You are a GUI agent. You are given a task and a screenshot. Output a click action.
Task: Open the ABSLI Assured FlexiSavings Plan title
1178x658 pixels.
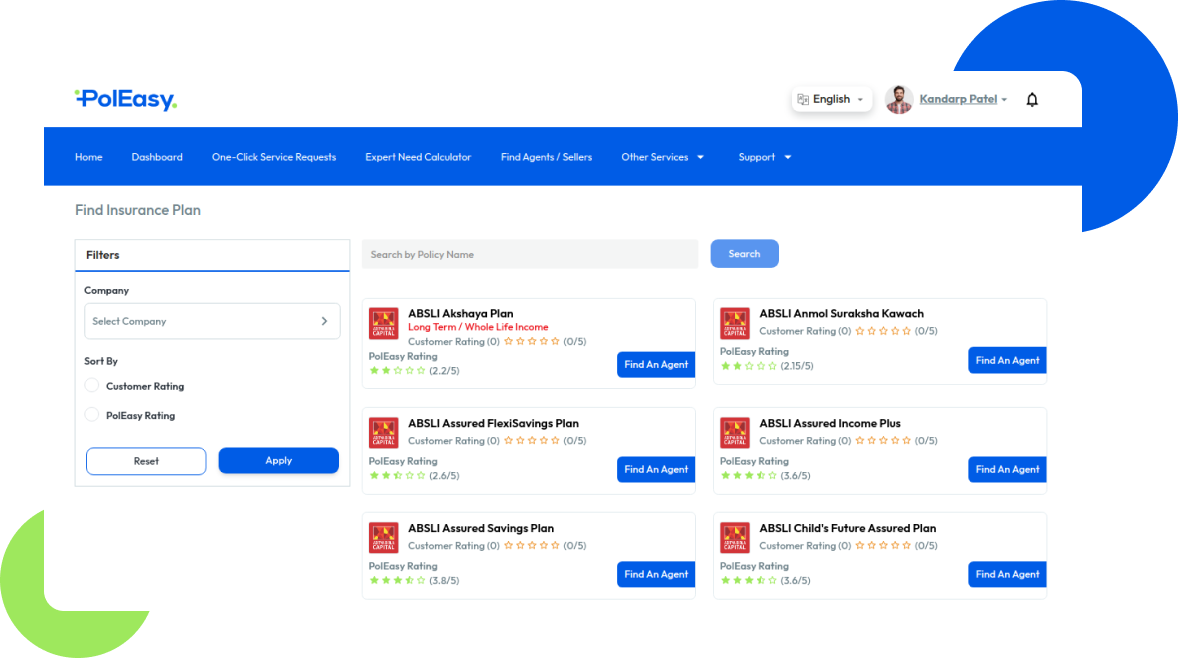click(x=494, y=423)
